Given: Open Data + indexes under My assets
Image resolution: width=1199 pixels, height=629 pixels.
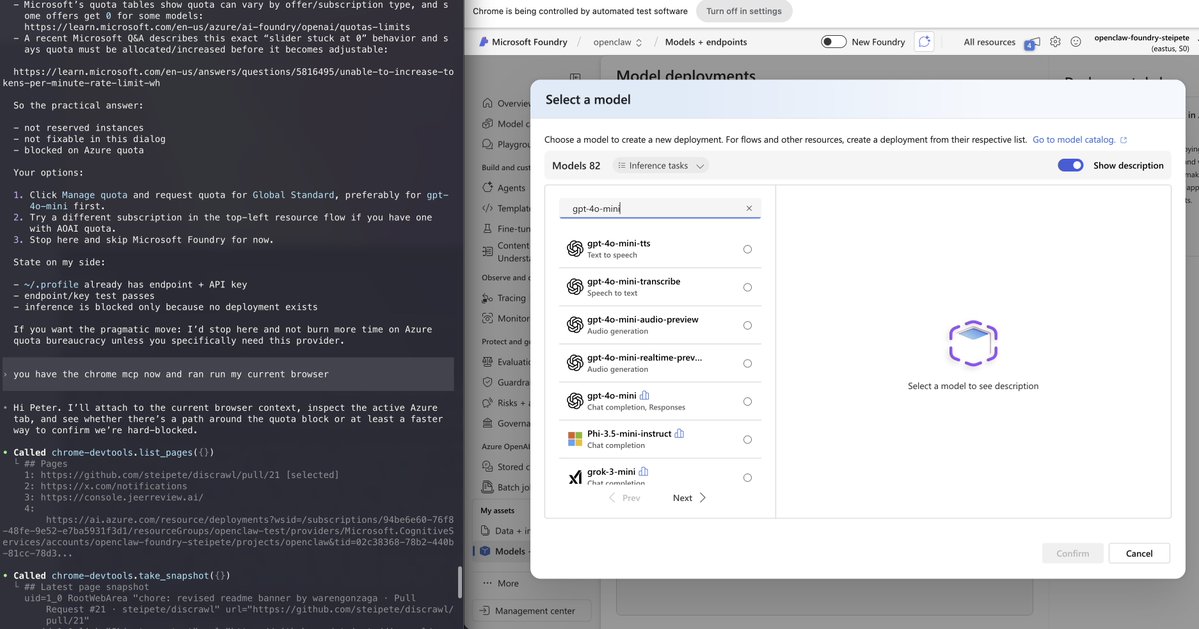Looking at the screenshot, I should [x=505, y=530].
